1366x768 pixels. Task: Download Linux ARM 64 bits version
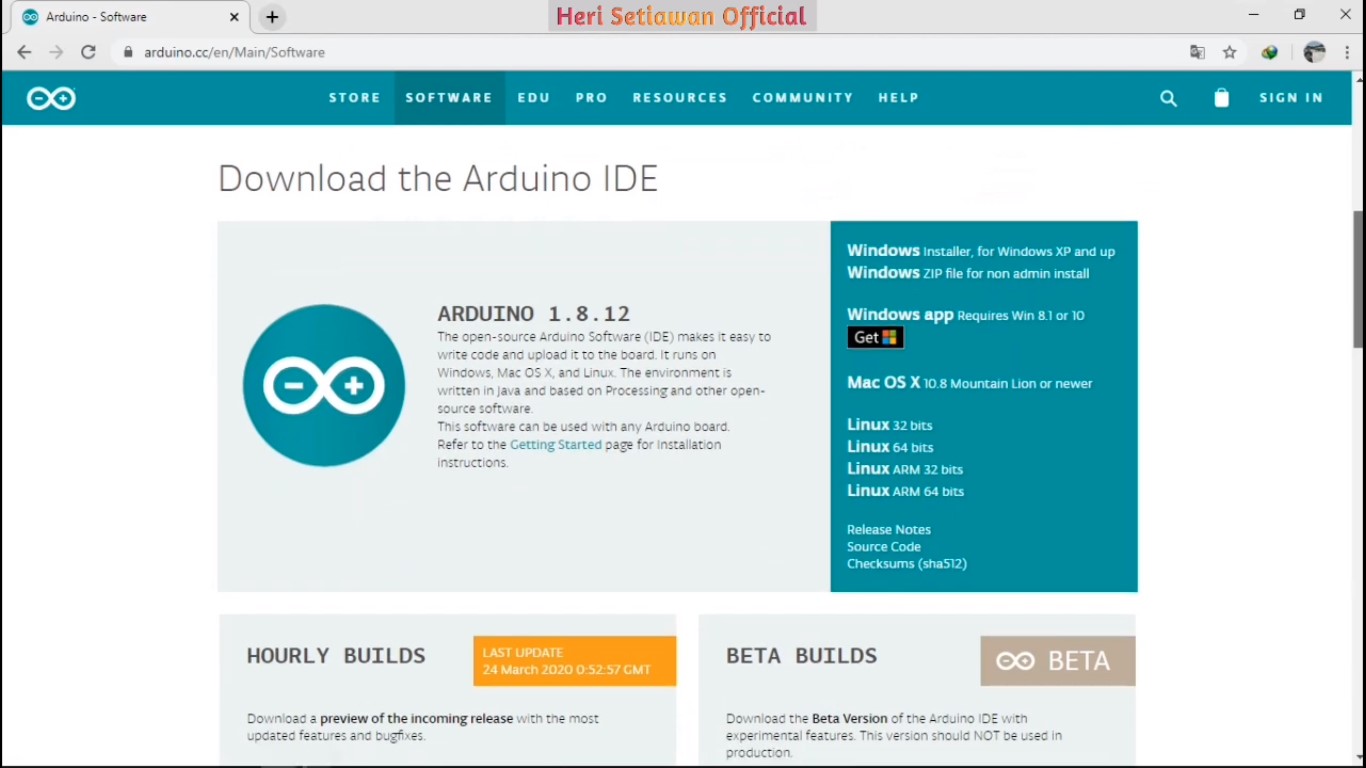(x=906, y=491)
